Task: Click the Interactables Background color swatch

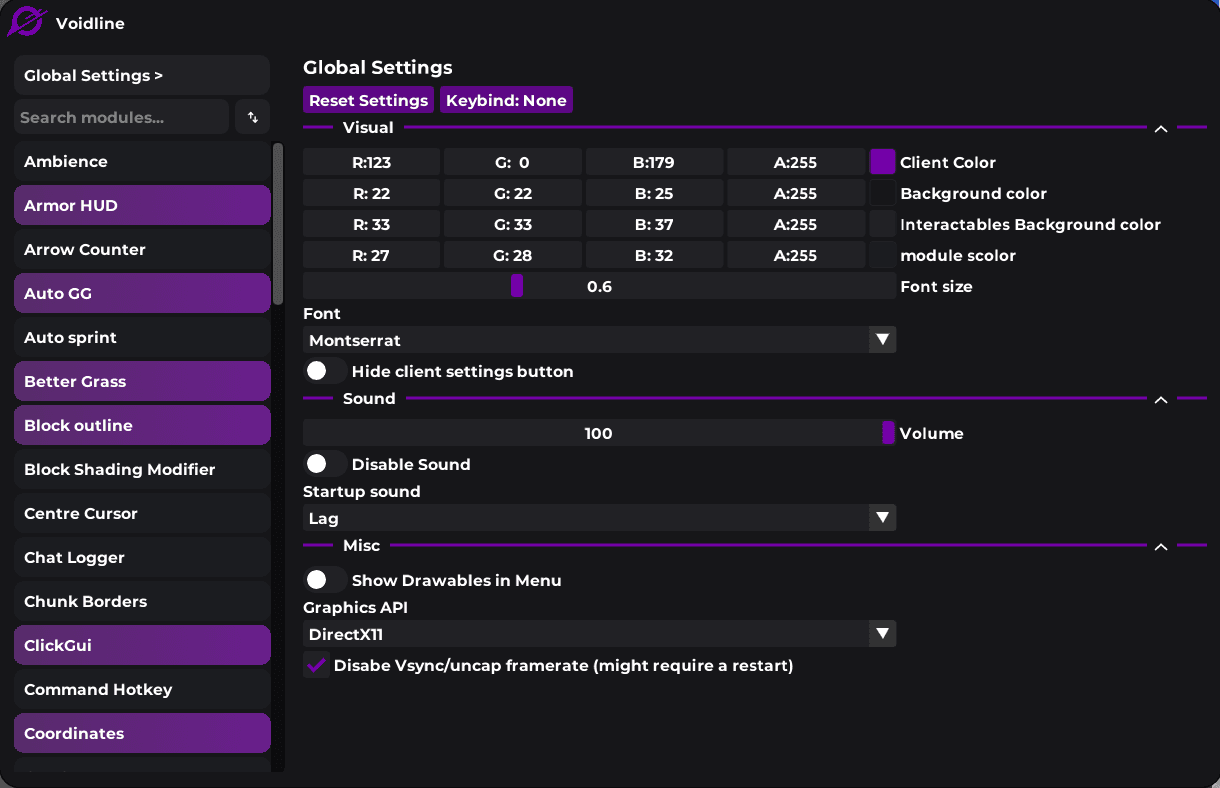Action: (882, 224)
